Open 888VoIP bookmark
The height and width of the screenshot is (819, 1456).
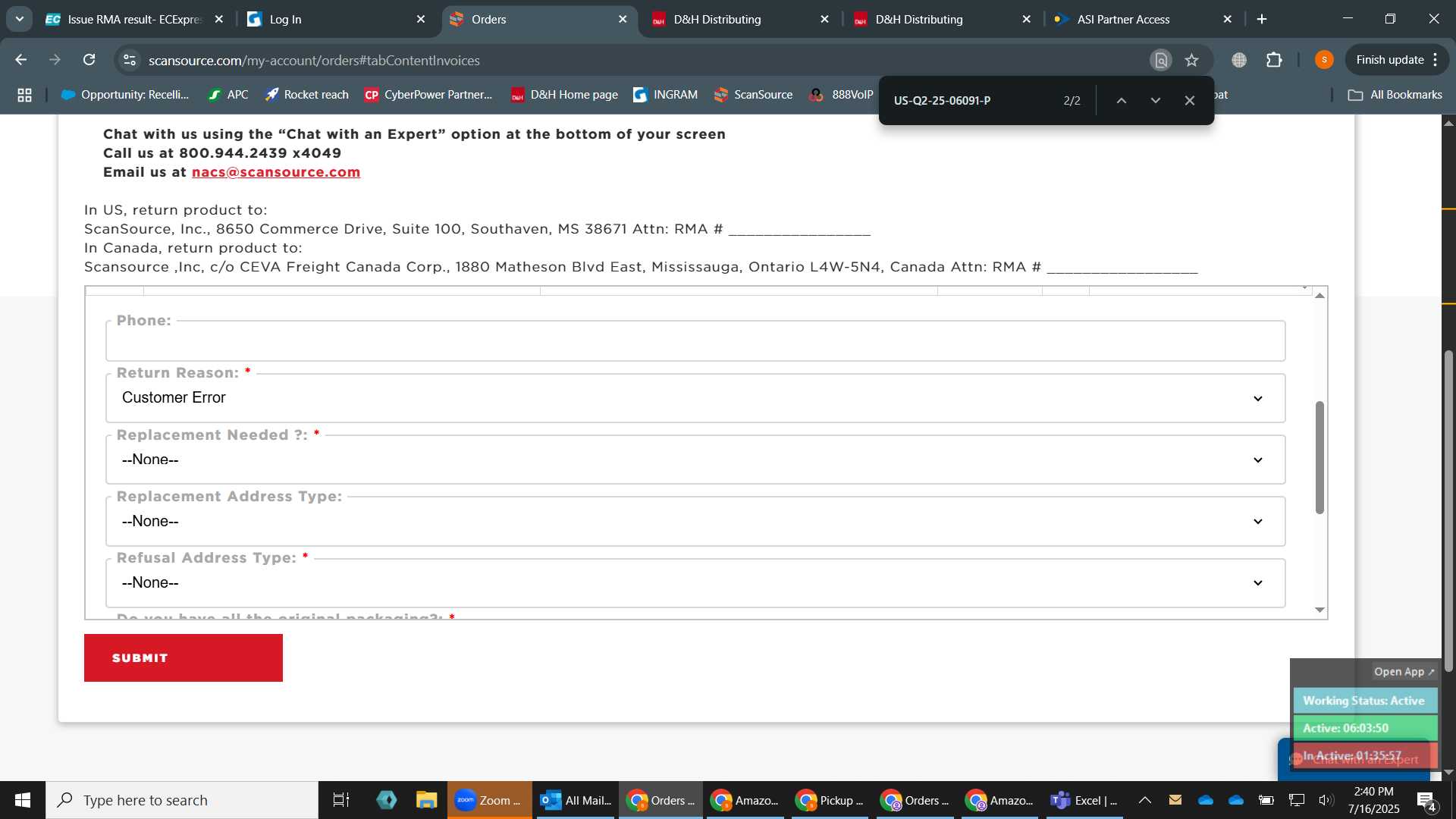[842, 95]
